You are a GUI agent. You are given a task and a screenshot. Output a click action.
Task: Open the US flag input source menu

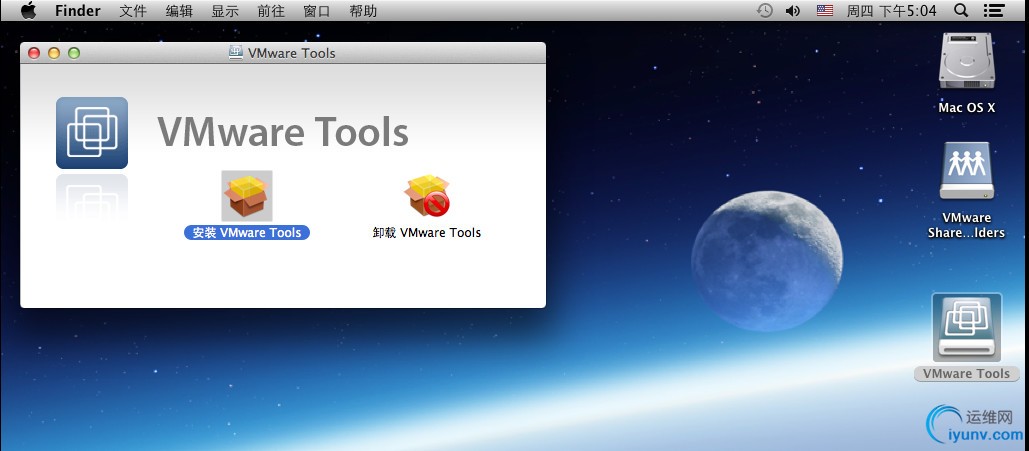point(825,11)
